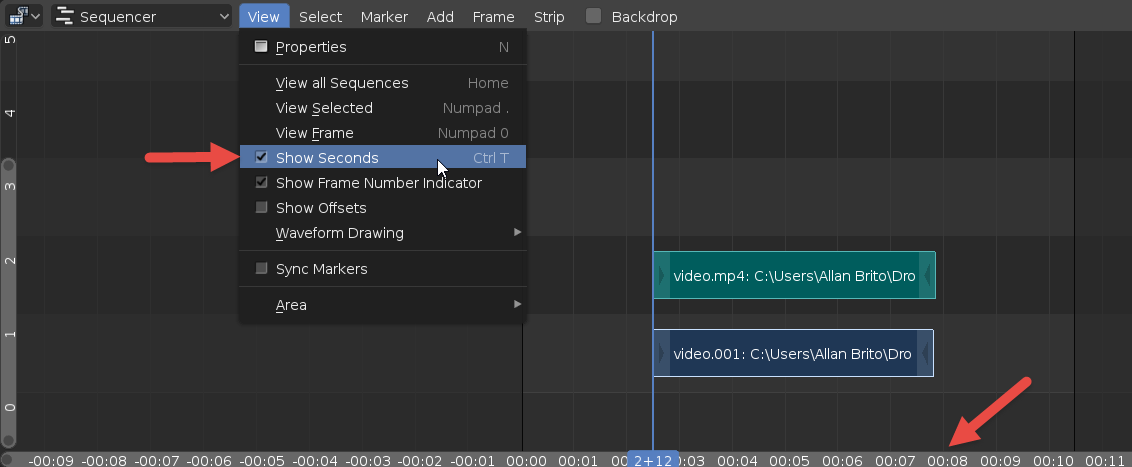Disable the Show Seconds checkbox
1132x467 pixels.
tap(261, 158)
